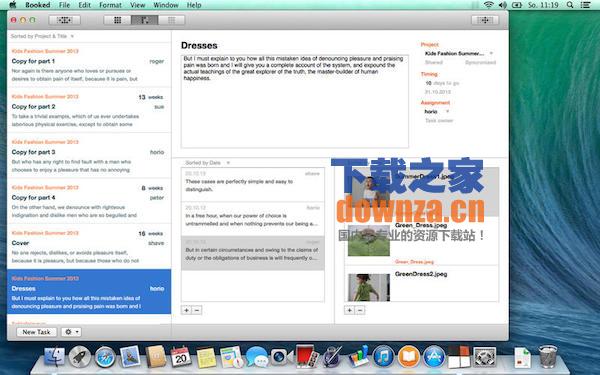600x375 pixels.
Task: Open the Help menu
Action: (x=194, y=5)
